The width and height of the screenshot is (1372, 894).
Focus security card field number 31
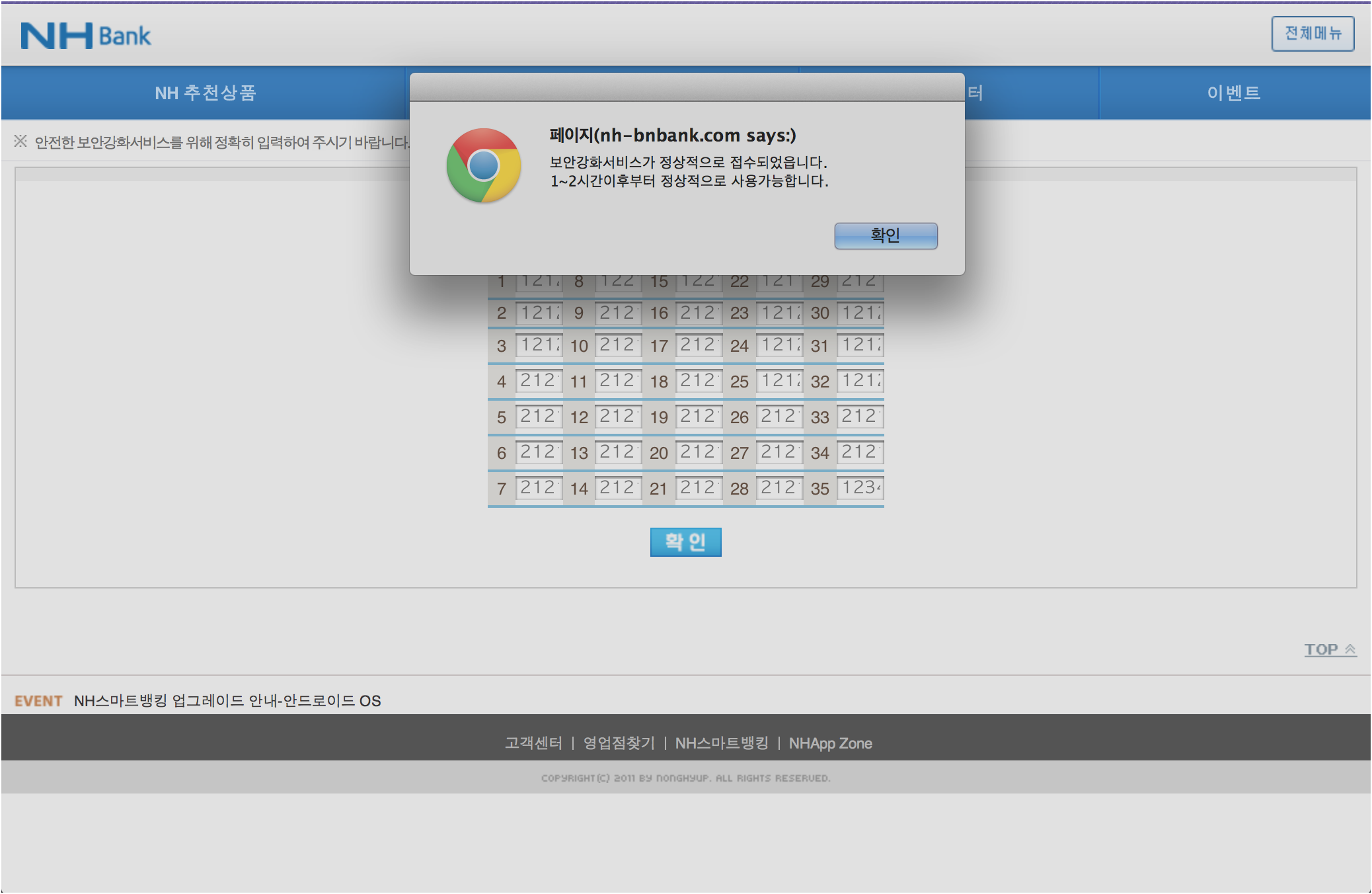(860, 345)
